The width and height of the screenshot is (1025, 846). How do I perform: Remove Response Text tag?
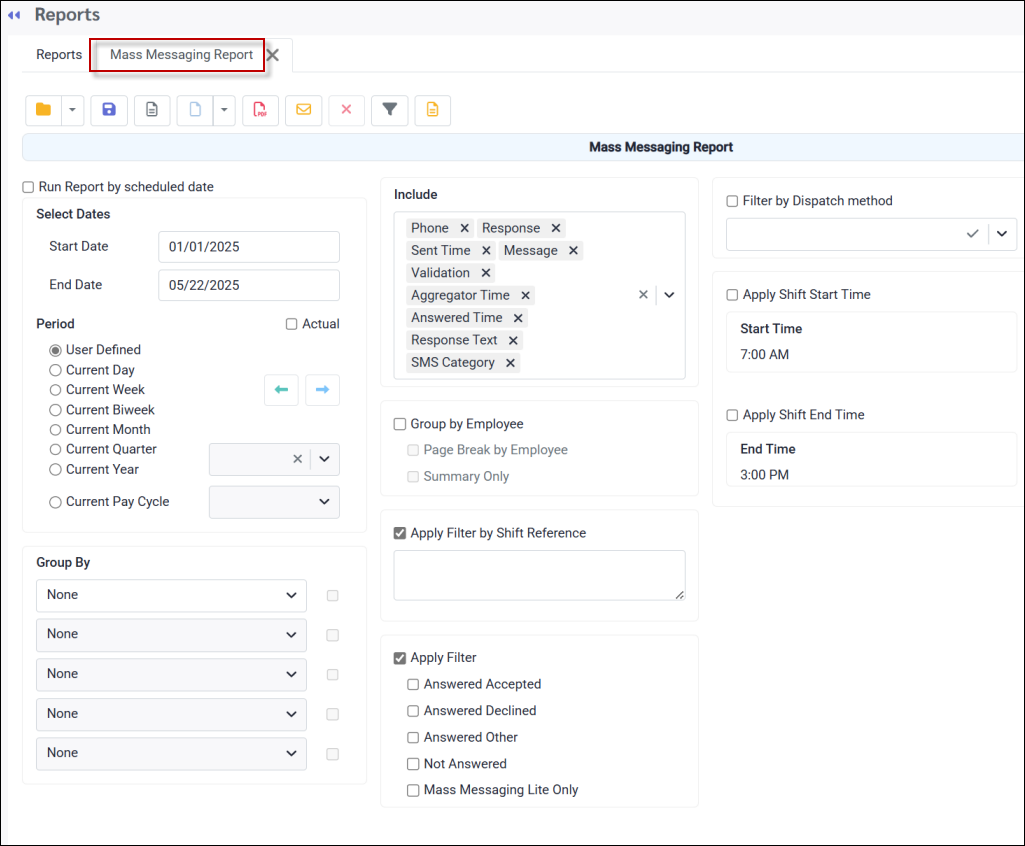tap(513, 341)
